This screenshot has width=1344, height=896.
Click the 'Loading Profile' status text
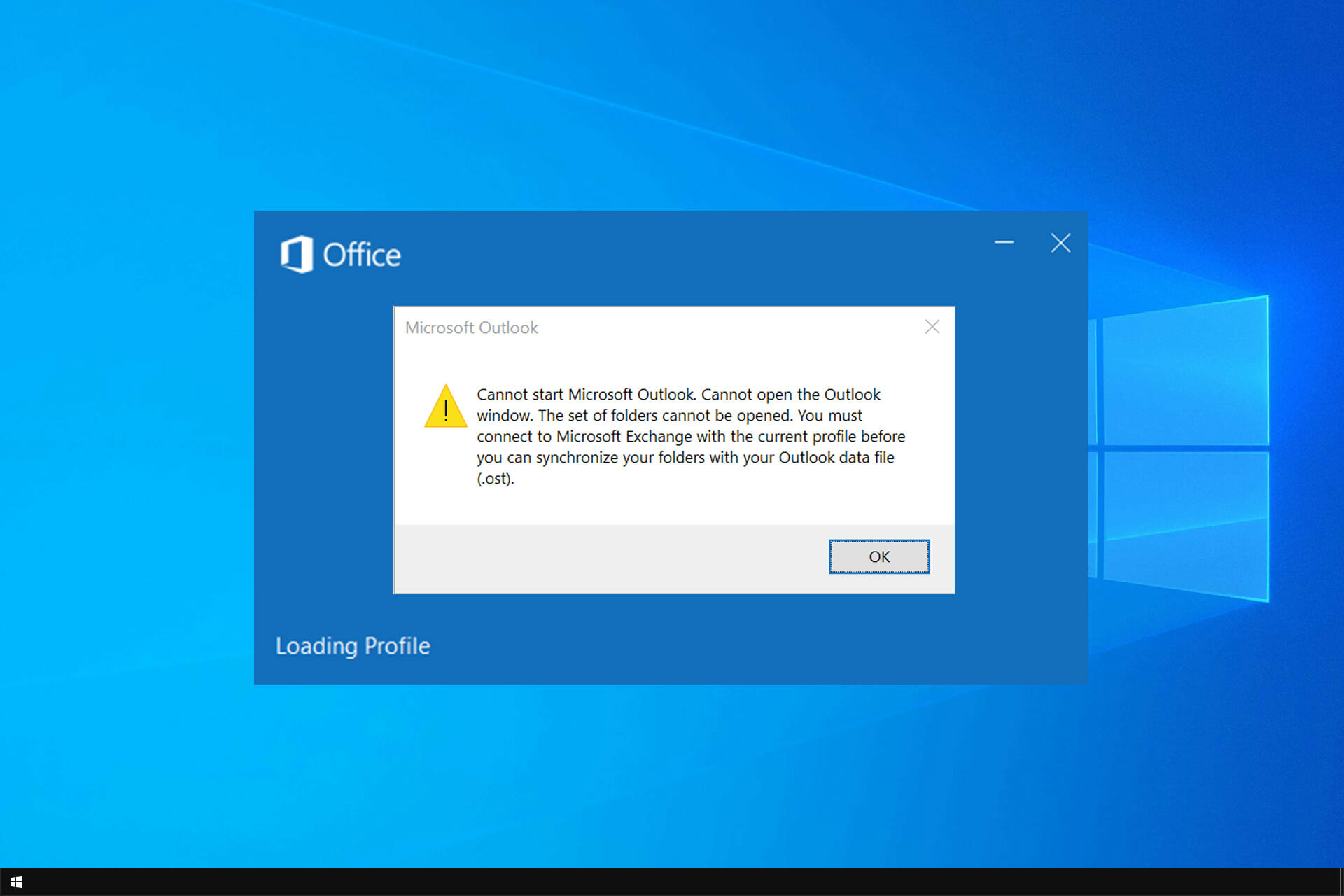(x=353, y=646)
